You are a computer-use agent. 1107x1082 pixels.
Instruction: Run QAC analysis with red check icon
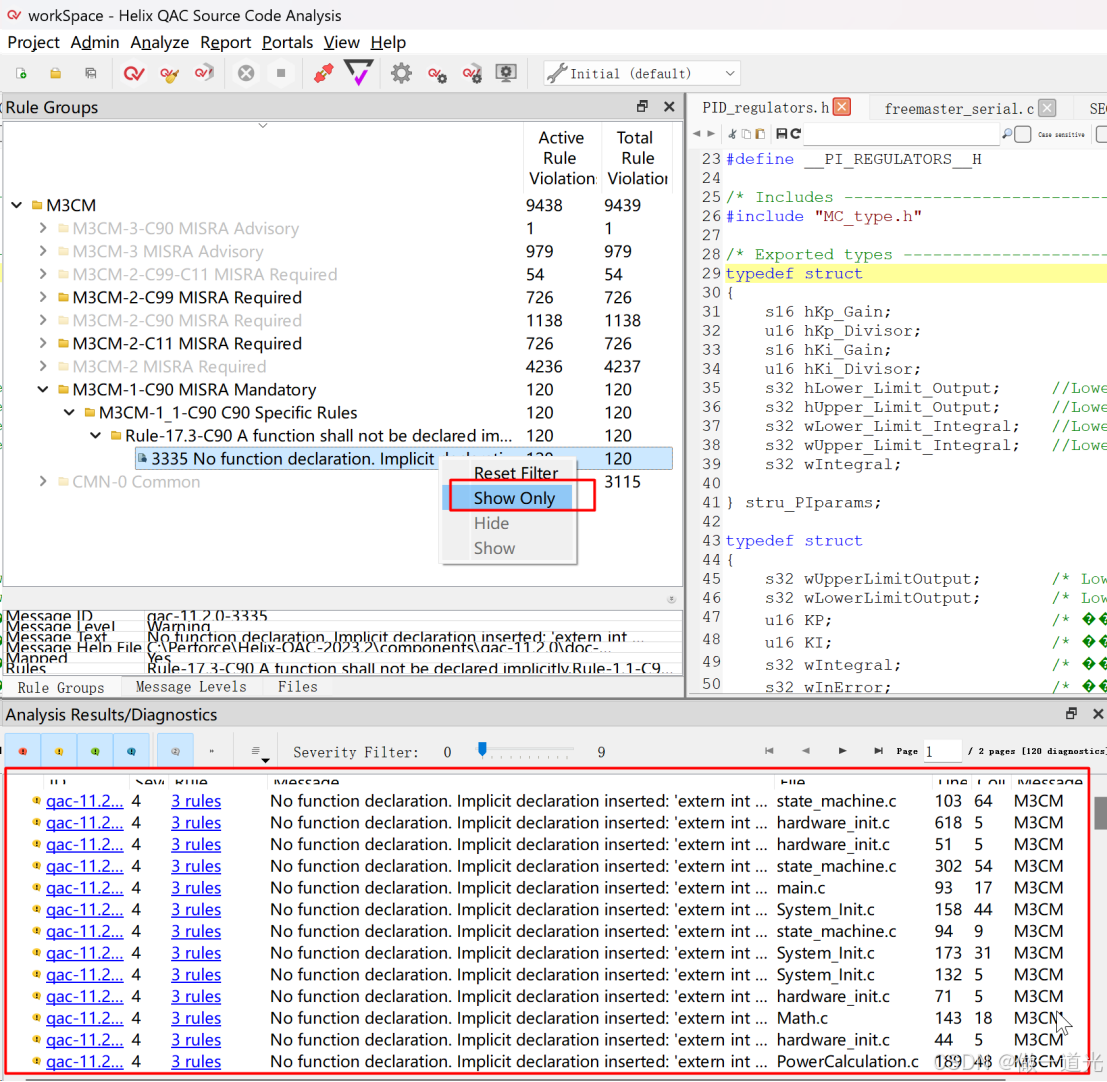(133, 73)
